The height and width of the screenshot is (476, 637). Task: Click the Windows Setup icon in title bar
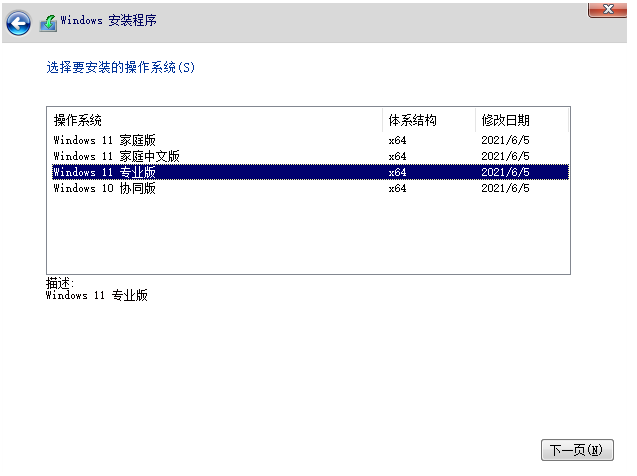[48, 21]
